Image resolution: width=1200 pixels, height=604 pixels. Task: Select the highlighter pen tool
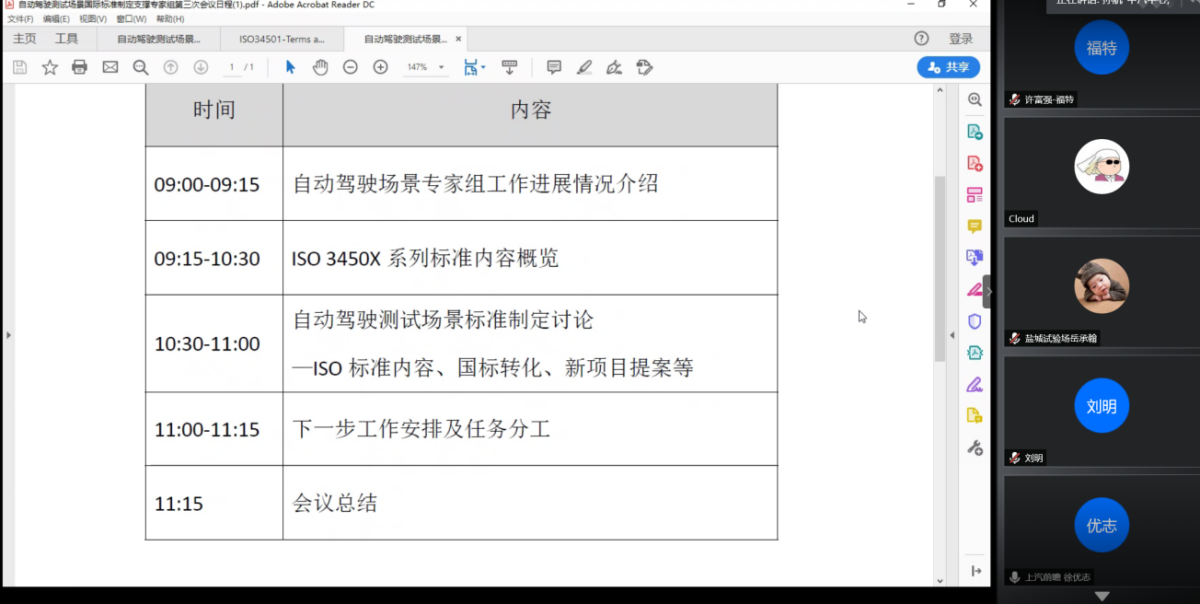tap(584, 67)
